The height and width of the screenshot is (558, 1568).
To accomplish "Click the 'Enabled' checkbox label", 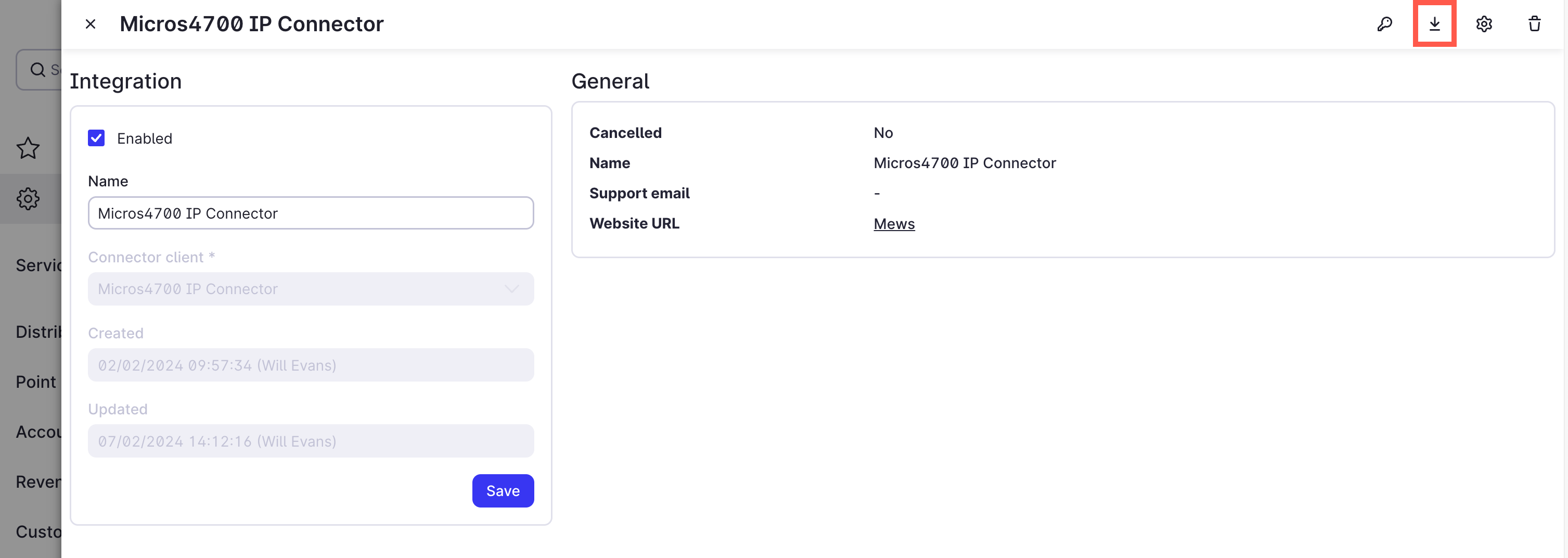I will 144,138.
